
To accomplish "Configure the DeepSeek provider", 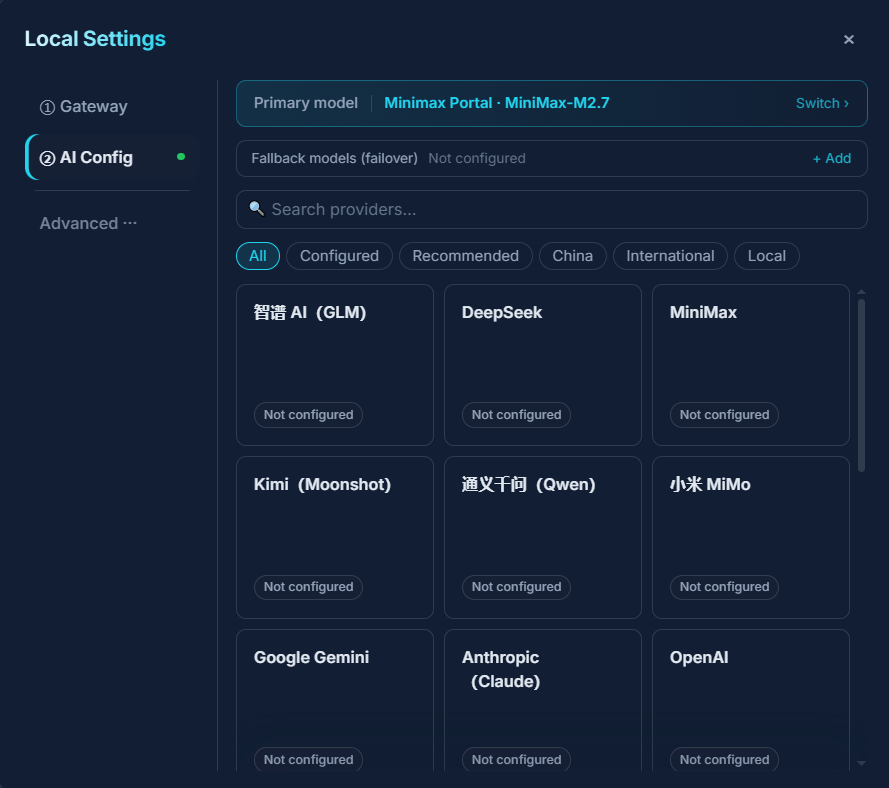I will point(542,364).
